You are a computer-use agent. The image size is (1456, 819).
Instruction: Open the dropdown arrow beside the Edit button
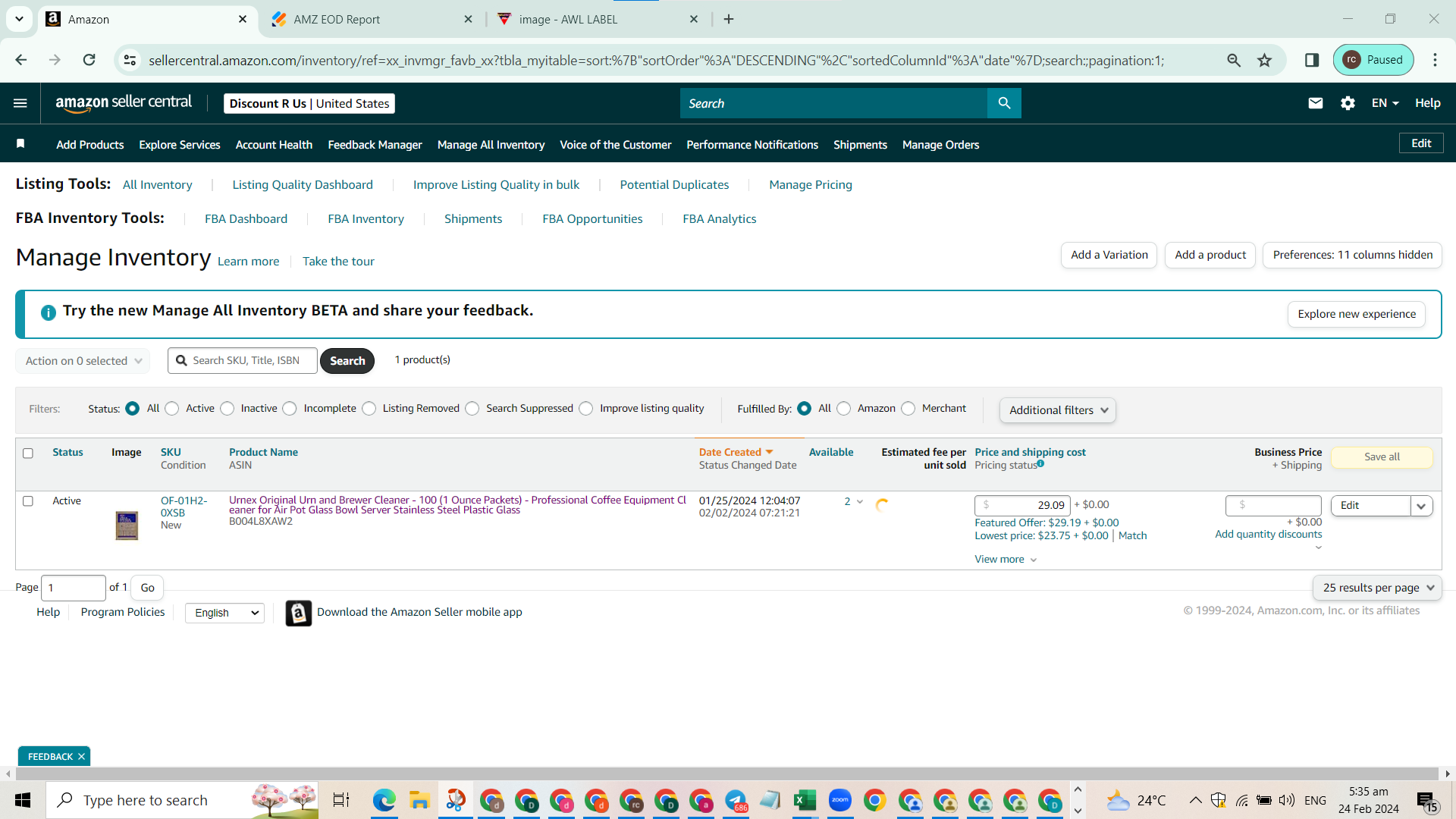(1422, 506)
